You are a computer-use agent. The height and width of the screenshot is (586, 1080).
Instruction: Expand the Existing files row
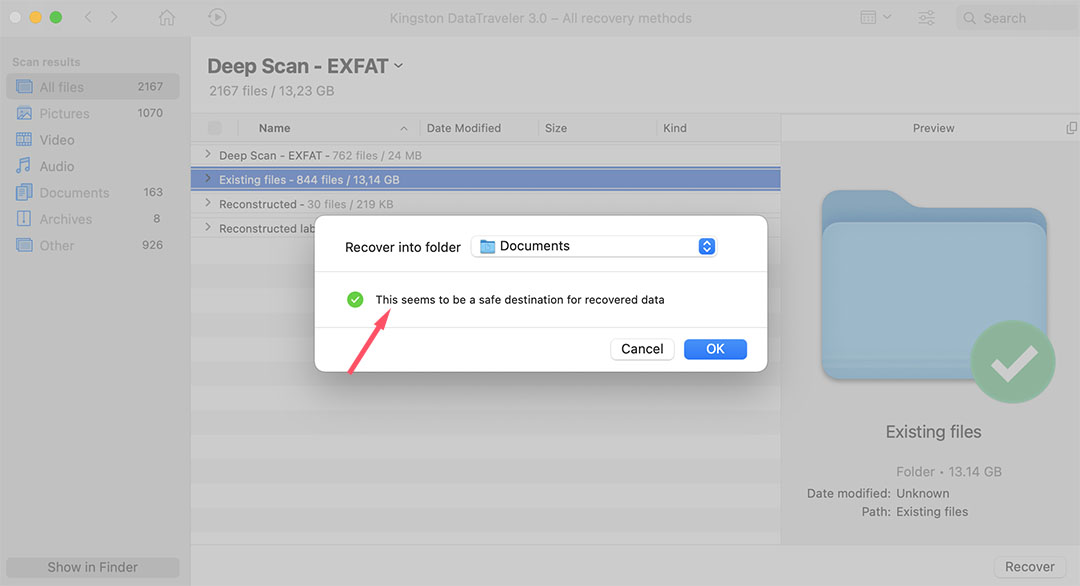(207, 180)
